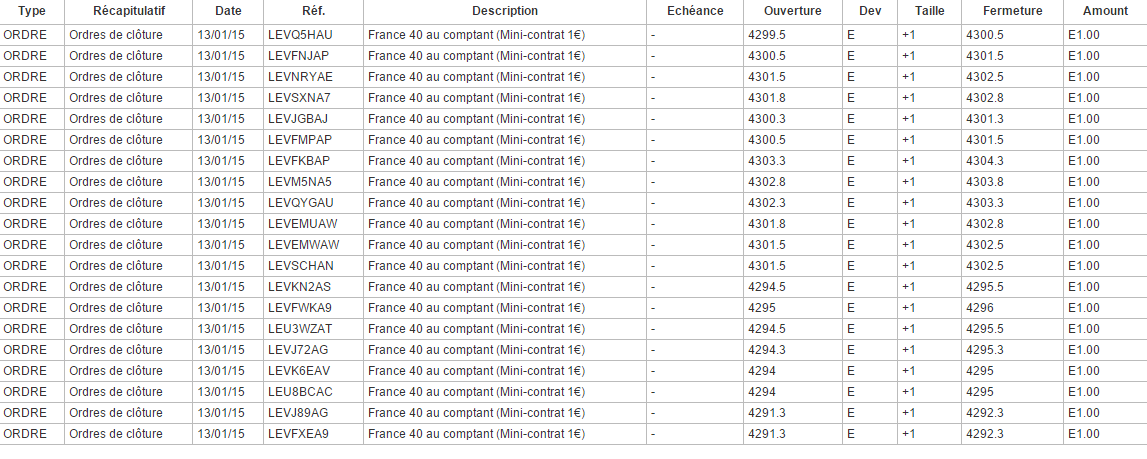Viewport: 1147px width, 459px height.
Task: Click reference LEVM5NA5 in the table
Action: (x=300, y=182)
